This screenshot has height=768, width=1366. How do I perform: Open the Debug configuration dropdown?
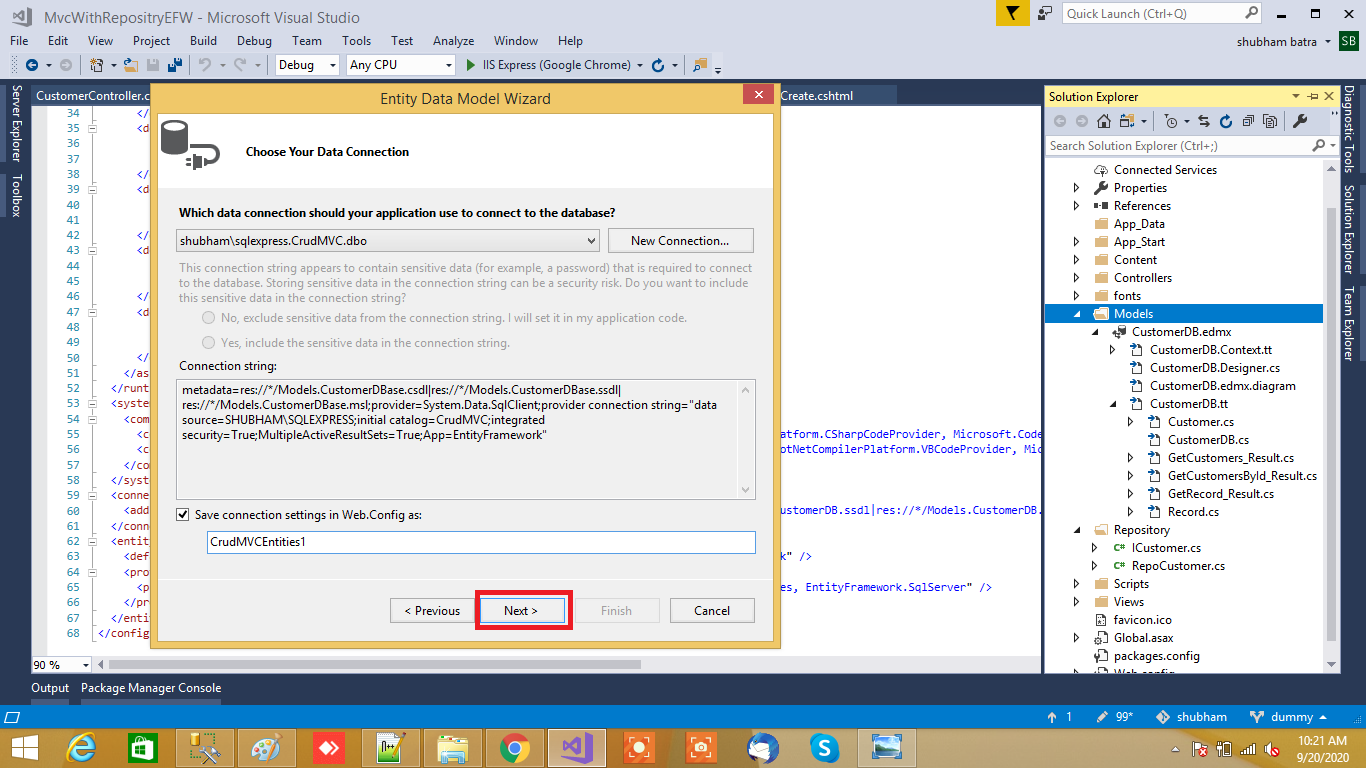[x=333, y=65]
